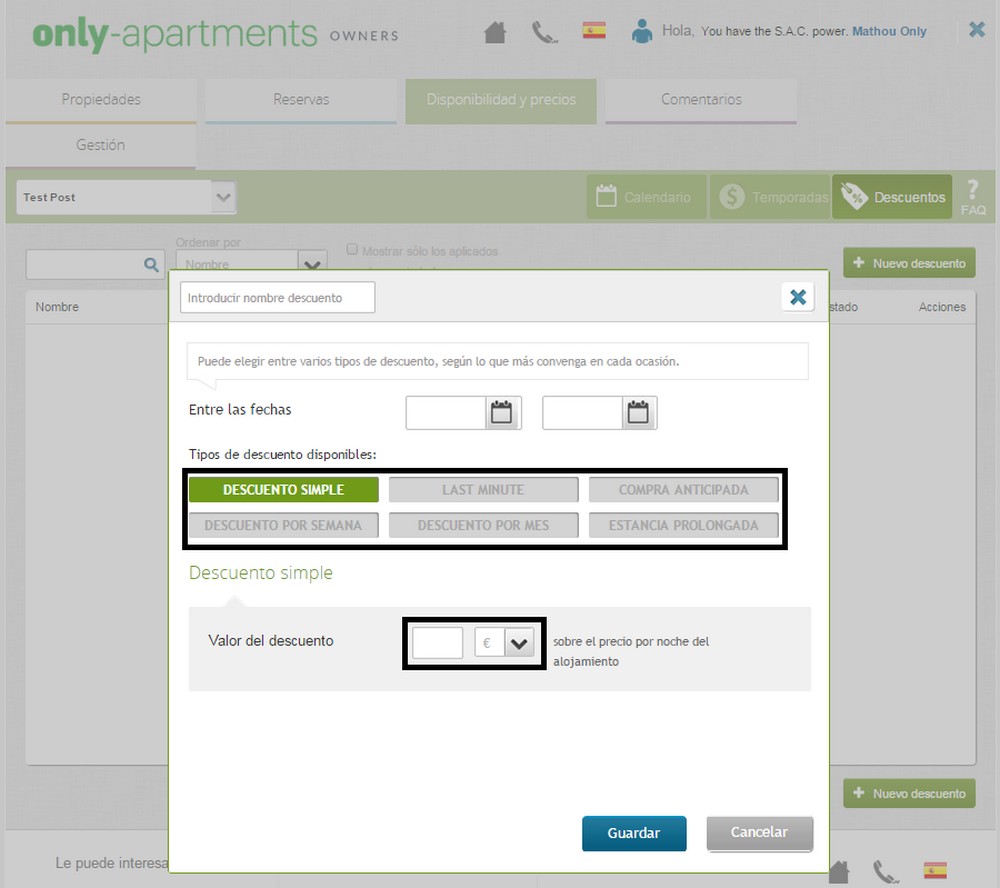This screenshot has height=888, width=1000.
Task: Click the FAQ question mark icon
Action: click(x=972, y=196)
